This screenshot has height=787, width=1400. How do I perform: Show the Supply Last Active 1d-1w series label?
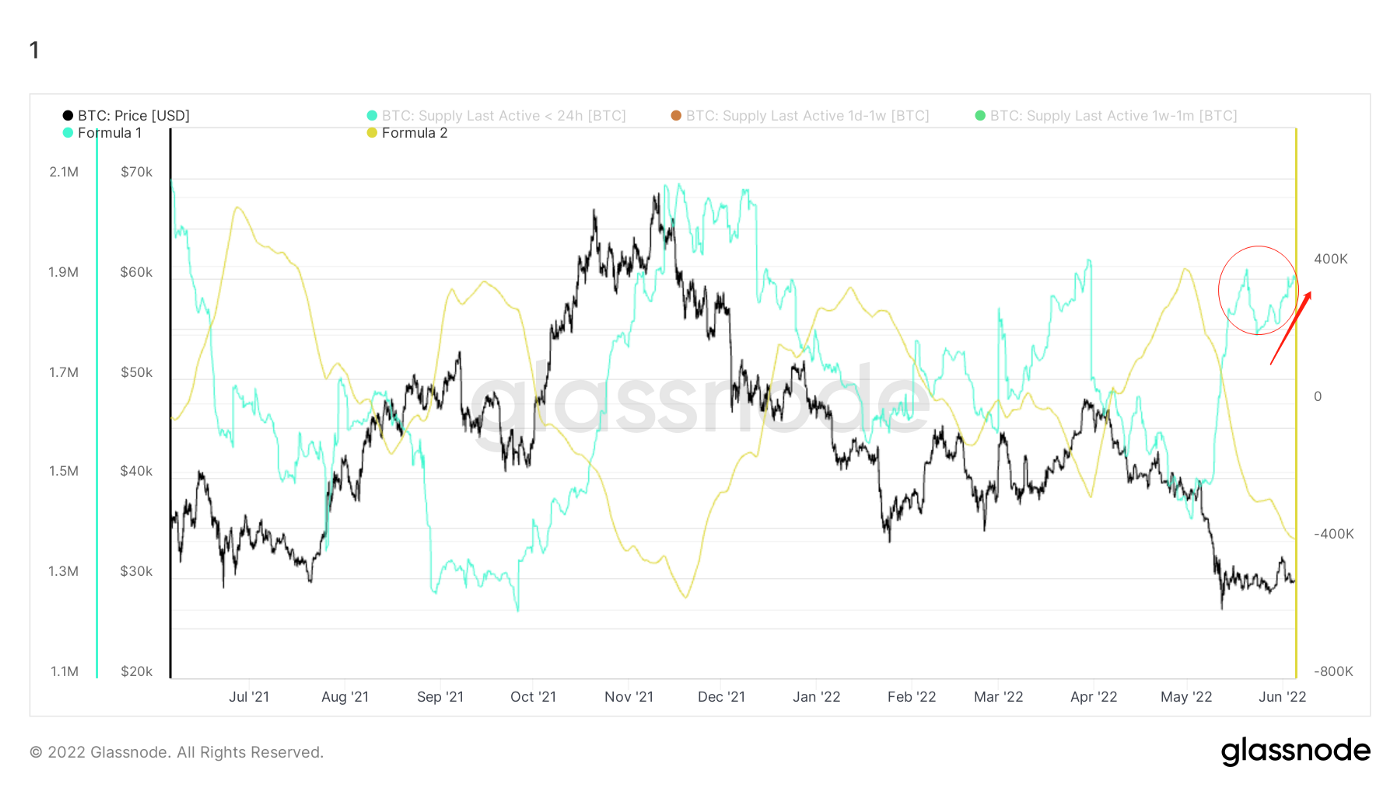click(807, 116)
